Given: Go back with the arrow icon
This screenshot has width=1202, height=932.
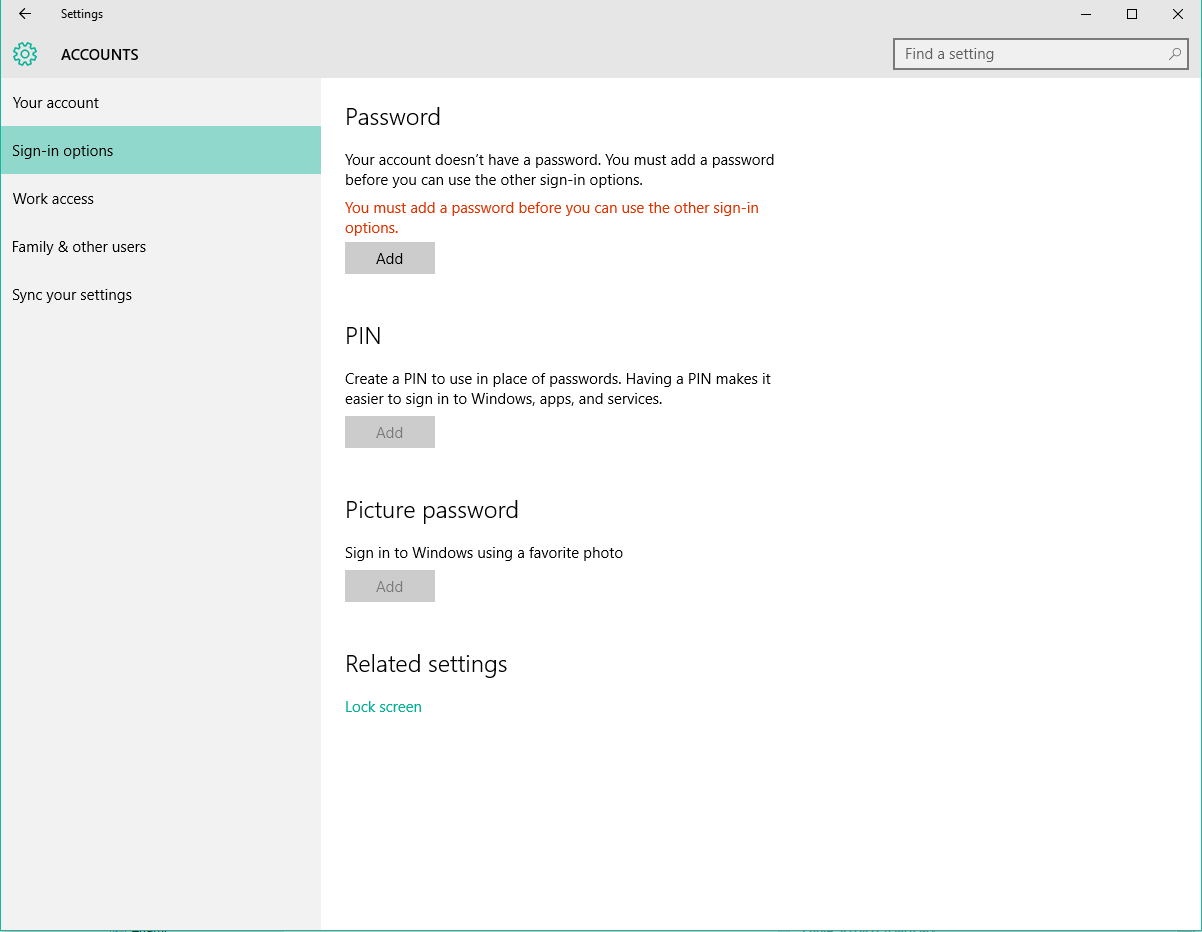Looking at the screenshot, I should pyautogui.click(x=25, y=14).
